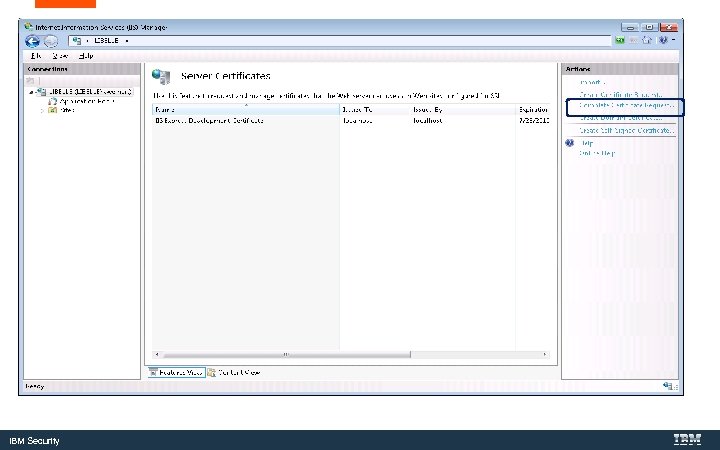Click Create Certificate Request link
Screen dimensions: 720x450
tap(620, 95)
